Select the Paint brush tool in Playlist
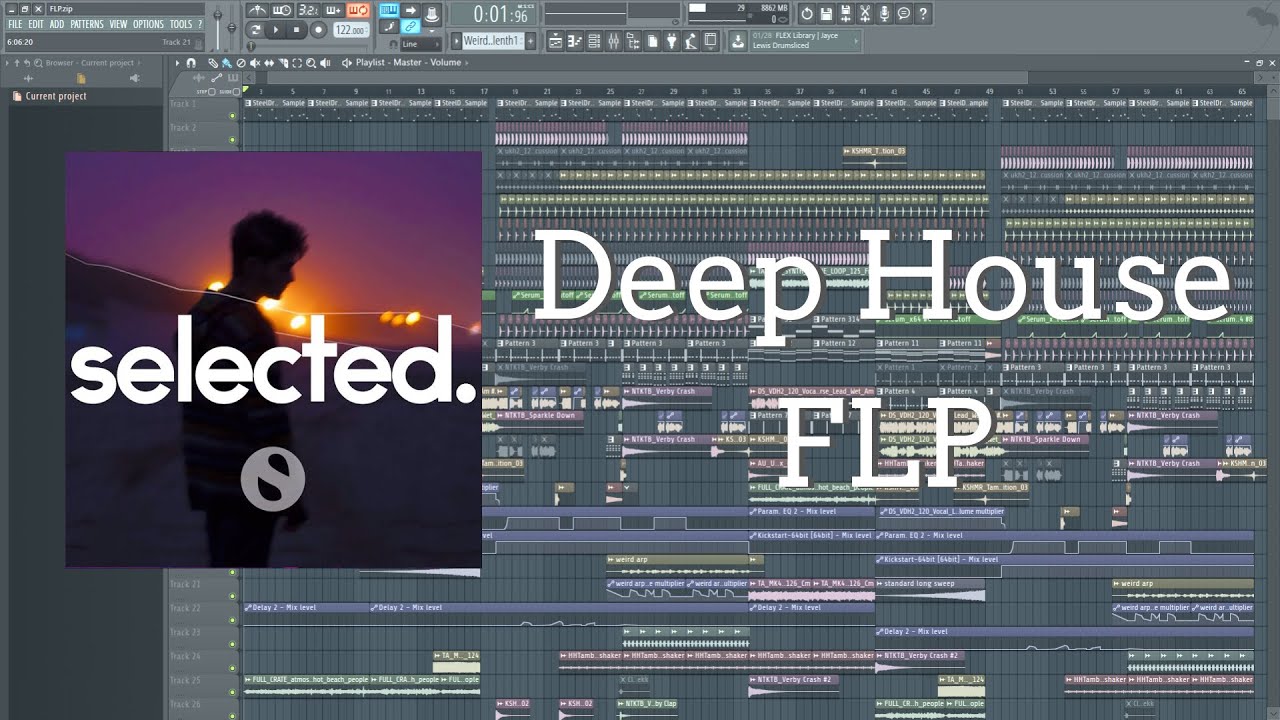1280x720 pixels. pyautogui.click(x=226, y=63)
